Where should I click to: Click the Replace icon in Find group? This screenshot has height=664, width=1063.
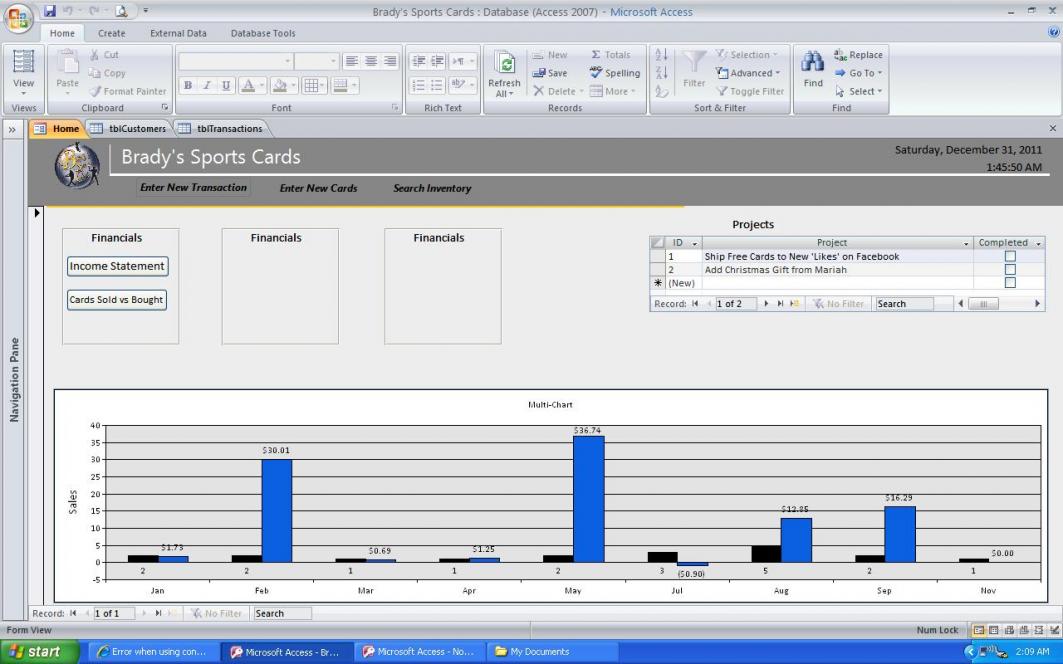pyautogui.click(x=857, y=55)
